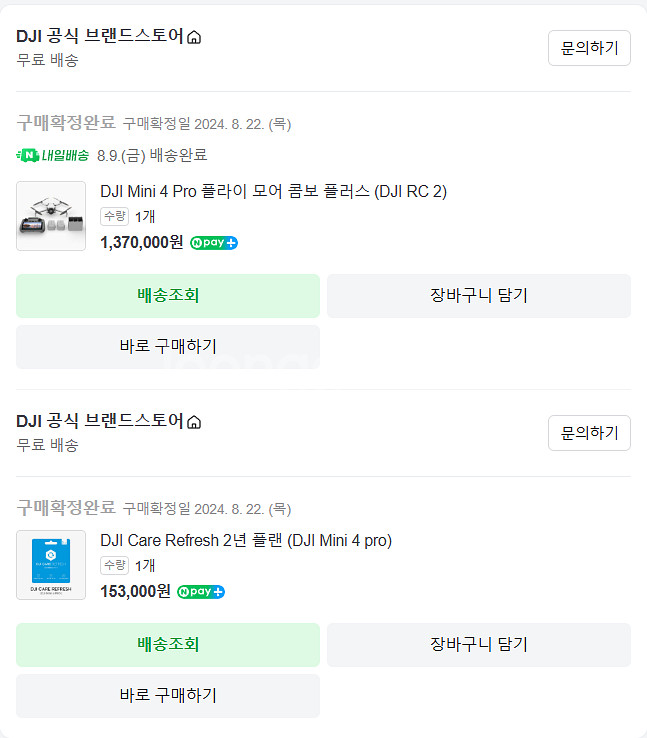Add Mini 4 Pro combo via 장바구니 담기

pos(478,295)
